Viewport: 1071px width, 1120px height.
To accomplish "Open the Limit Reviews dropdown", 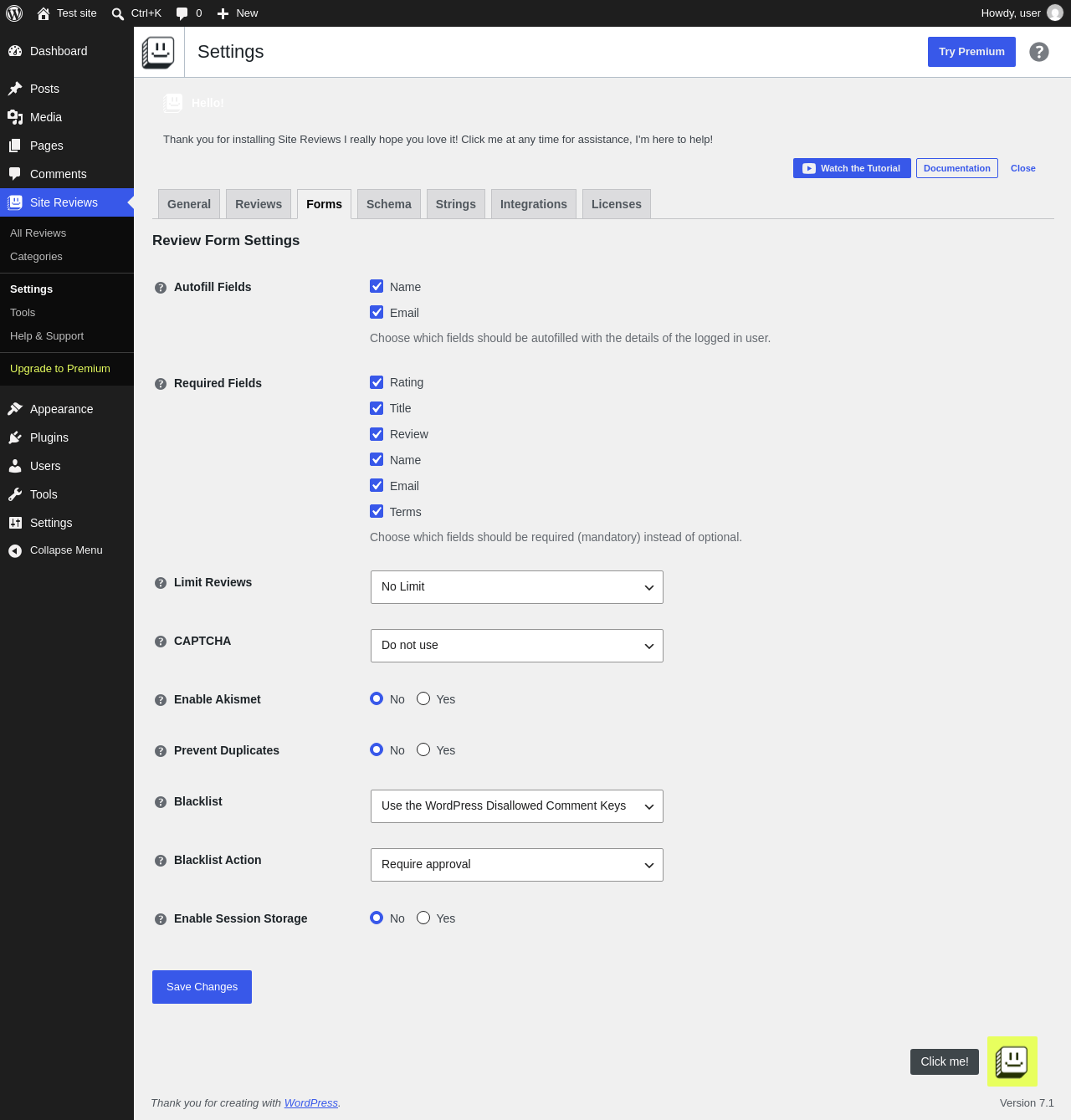I will (x=517, y=587).
